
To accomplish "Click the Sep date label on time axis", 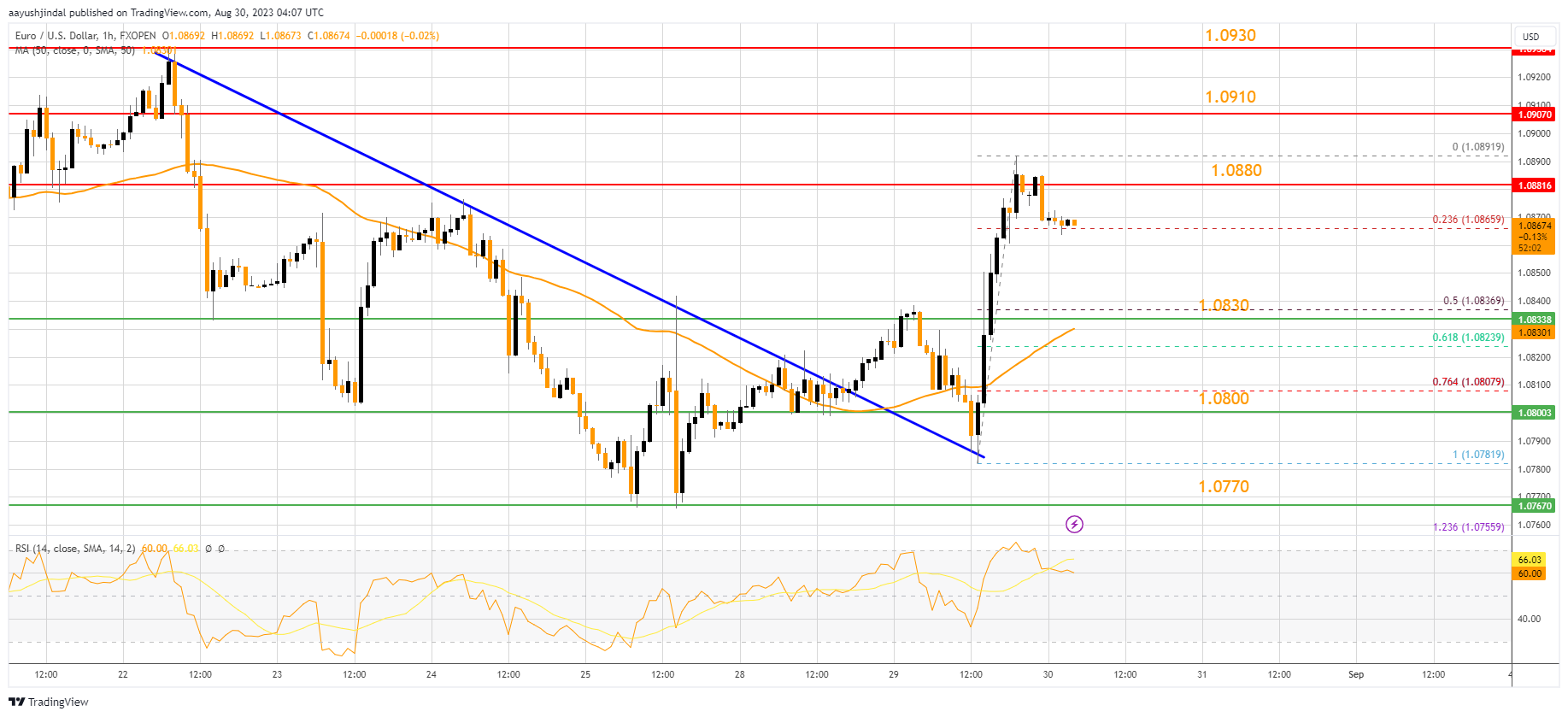I will click(1356, 674).
